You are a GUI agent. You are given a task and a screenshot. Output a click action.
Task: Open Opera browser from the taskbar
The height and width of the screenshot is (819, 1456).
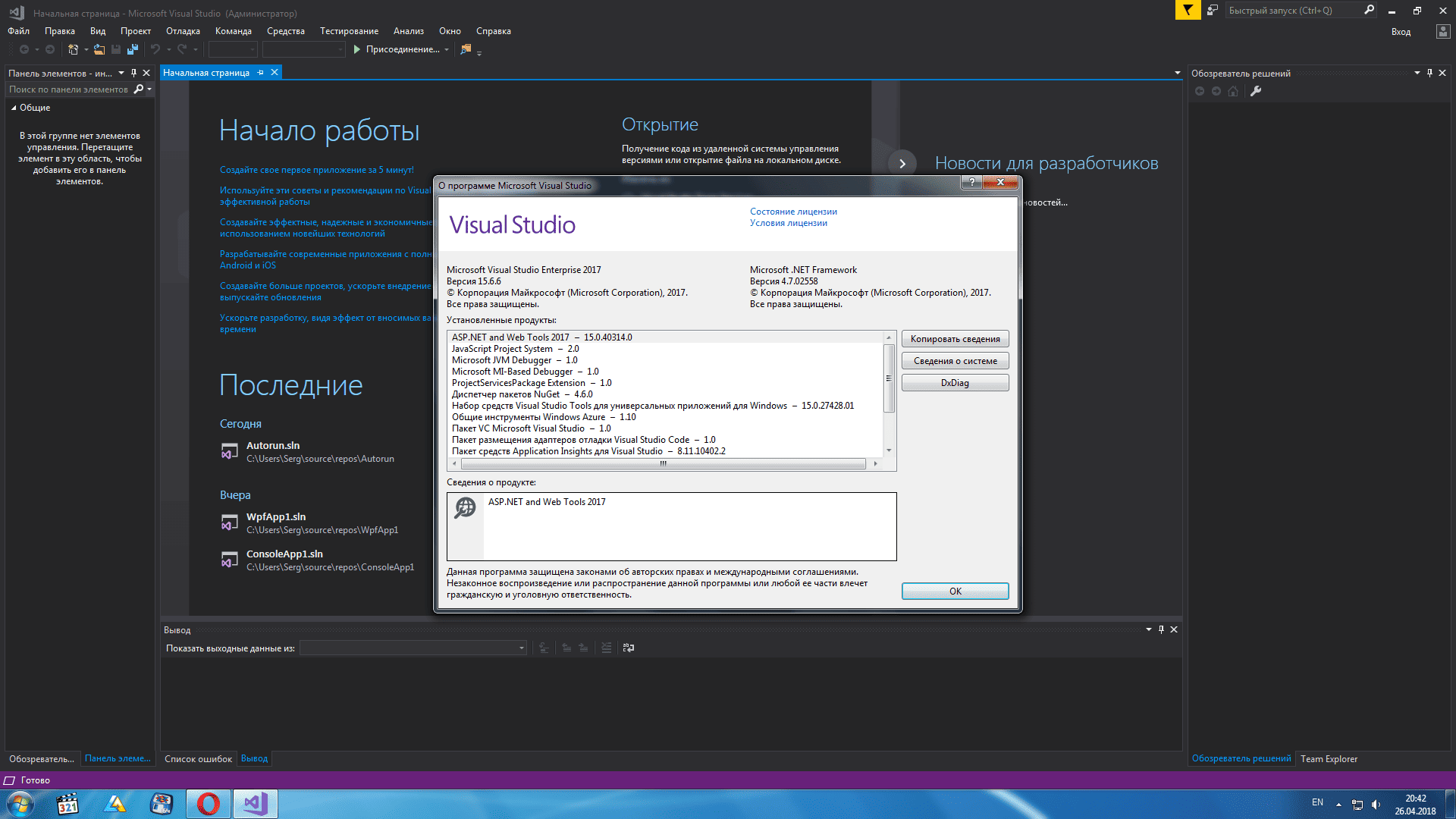tap(209, 804)
